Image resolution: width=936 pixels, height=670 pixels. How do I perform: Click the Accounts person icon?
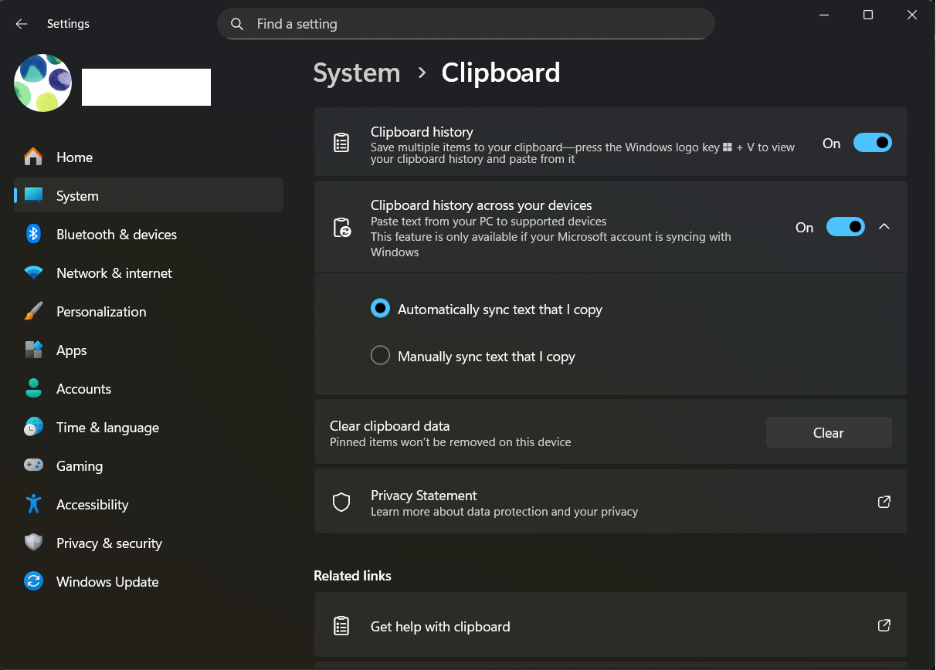pos(33,388)
